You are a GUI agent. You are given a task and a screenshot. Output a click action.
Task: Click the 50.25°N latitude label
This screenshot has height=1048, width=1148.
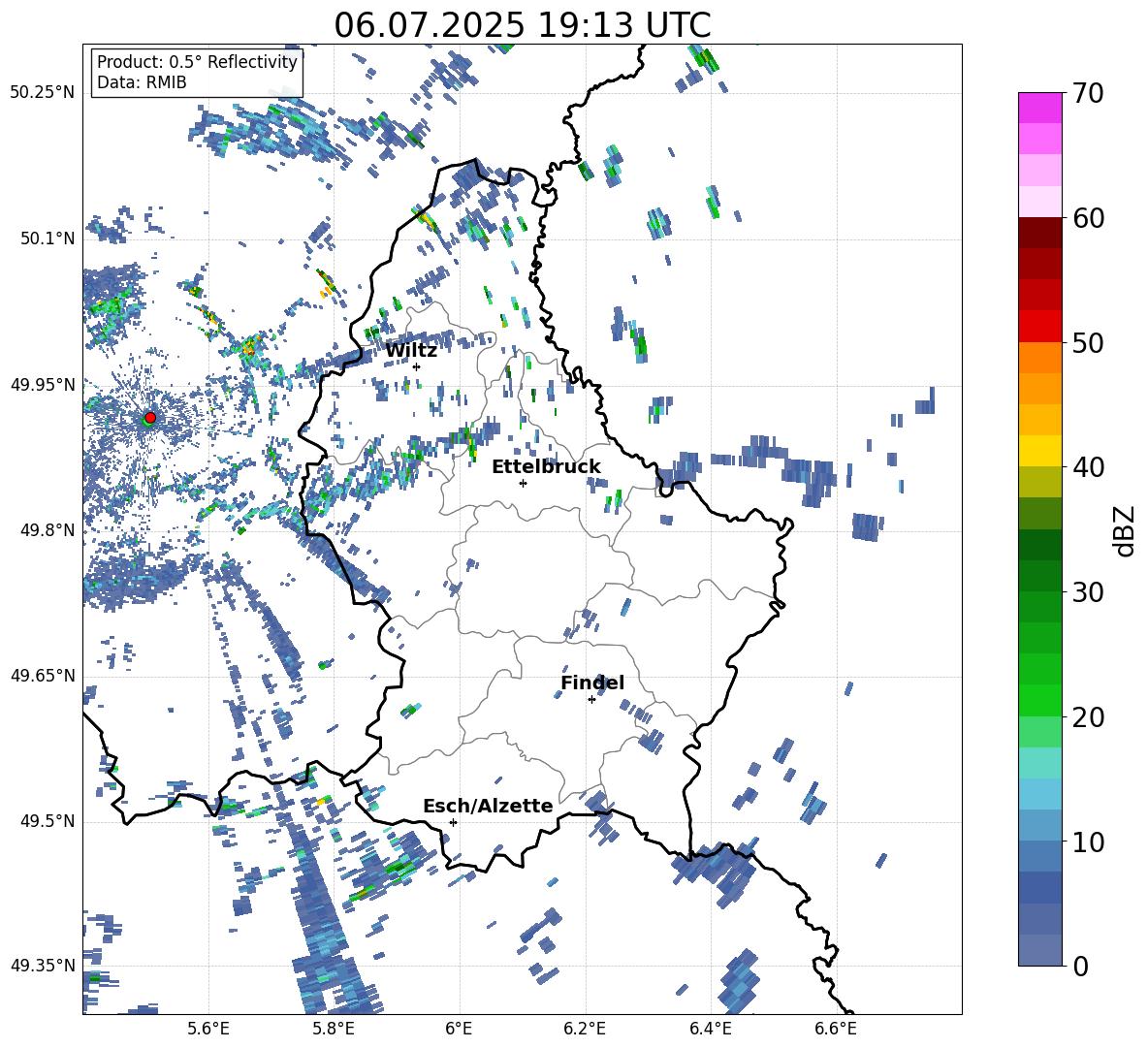click(x=43, y=93)
